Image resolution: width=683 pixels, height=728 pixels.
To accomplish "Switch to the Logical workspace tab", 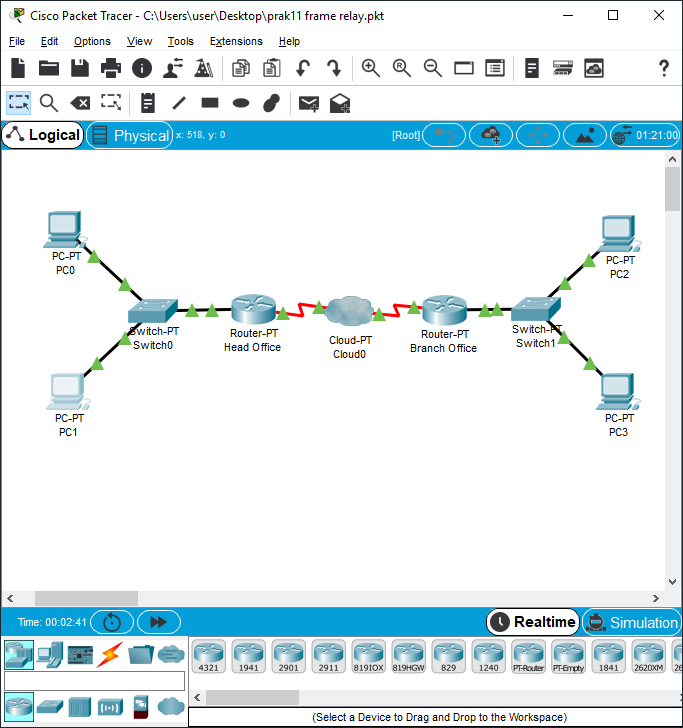I will click(x=43, y=135).
